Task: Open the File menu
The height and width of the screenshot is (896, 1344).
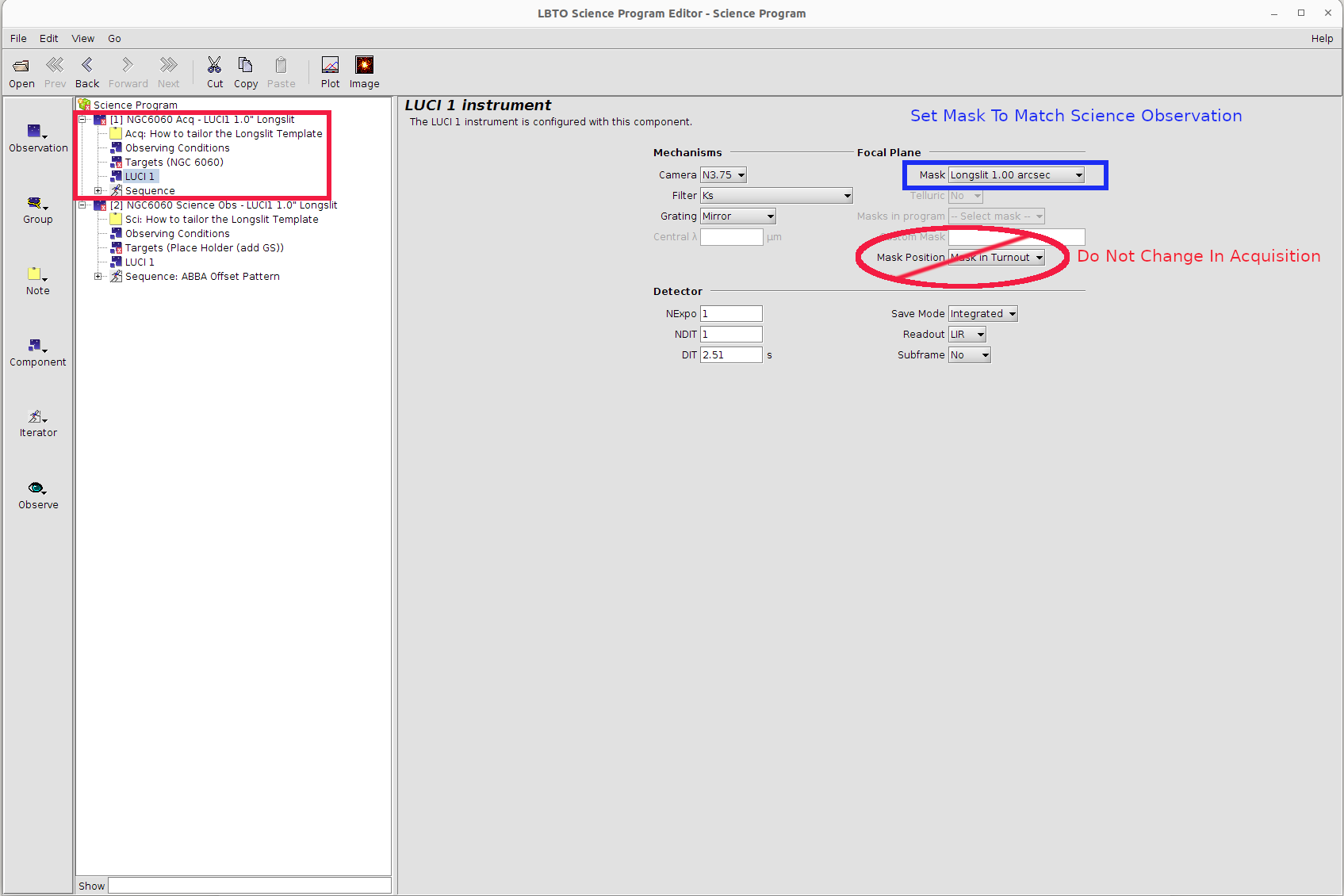Action: 18,39
